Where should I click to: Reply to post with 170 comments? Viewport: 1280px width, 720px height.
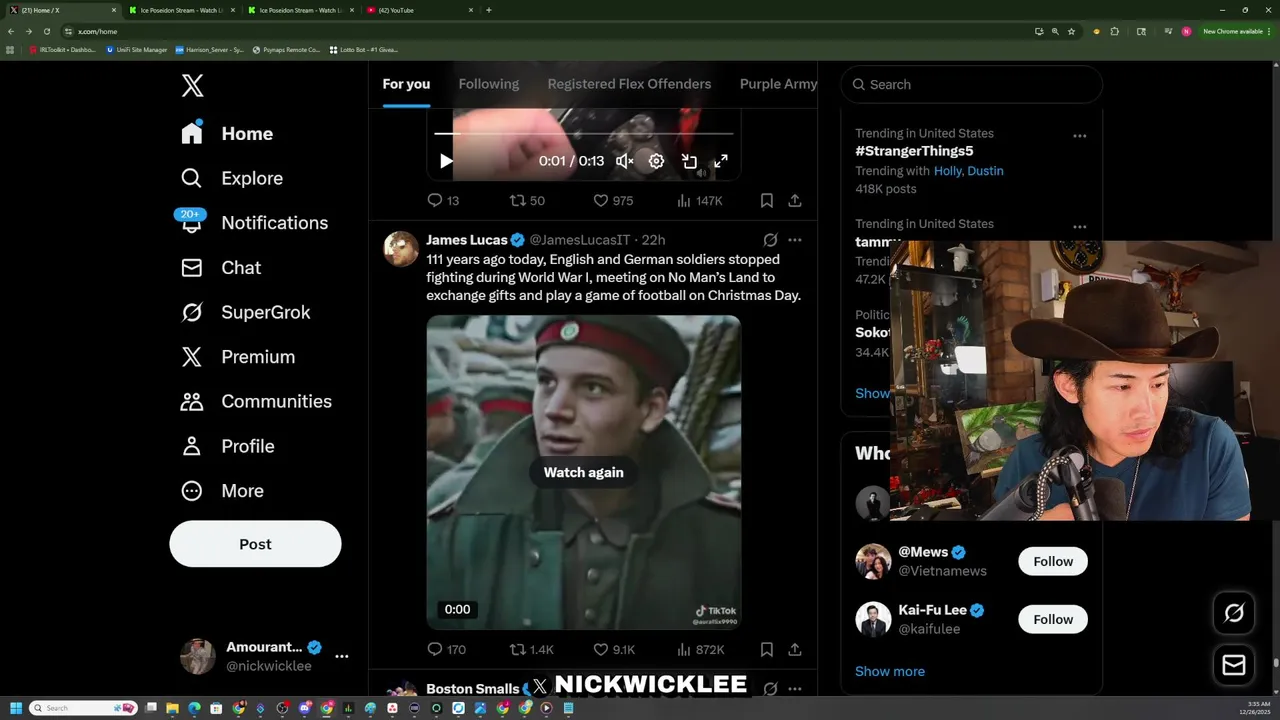446,649
